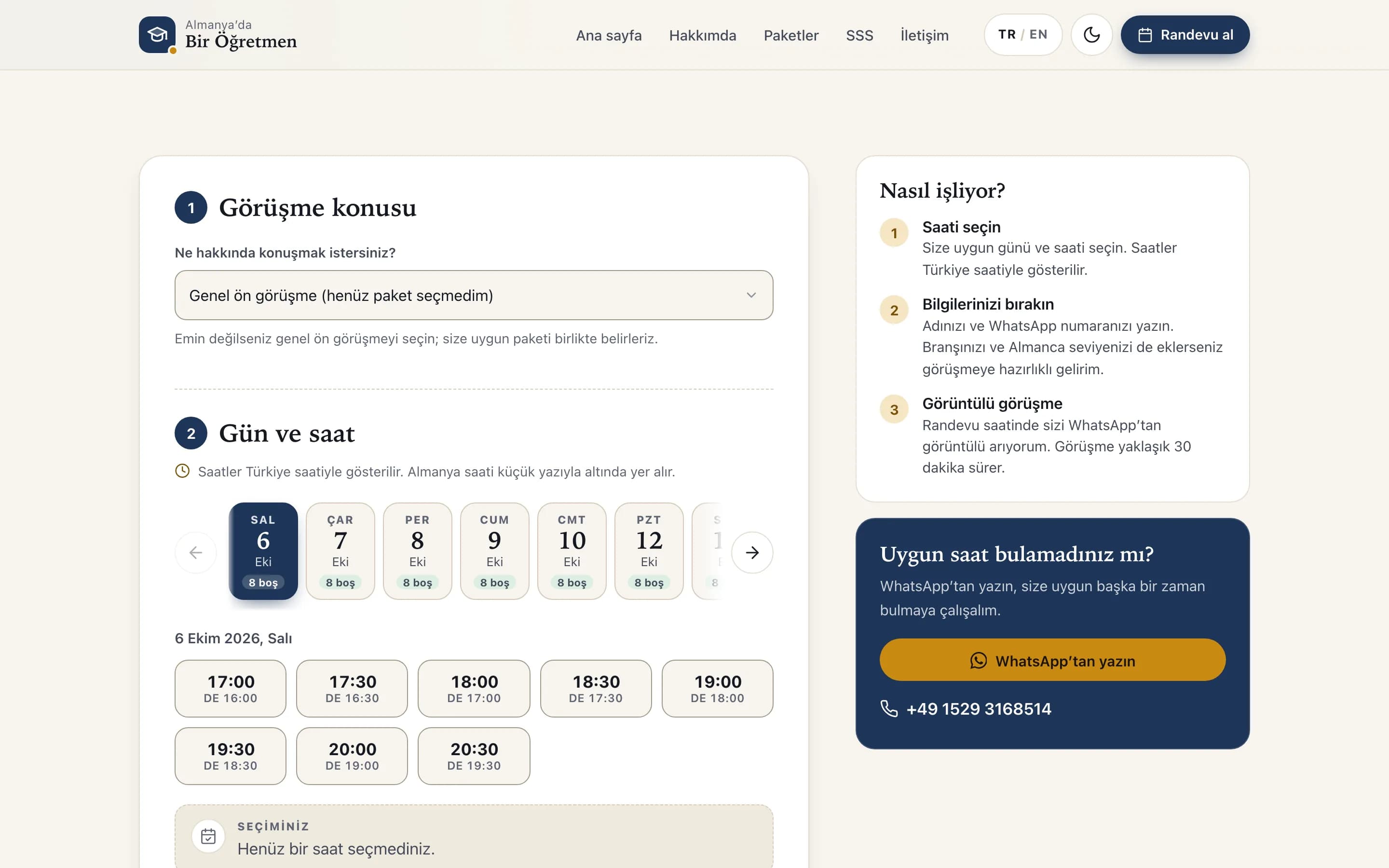Open İletişim nav item
The image size is (1389, 868).
[x=924, y=36]
